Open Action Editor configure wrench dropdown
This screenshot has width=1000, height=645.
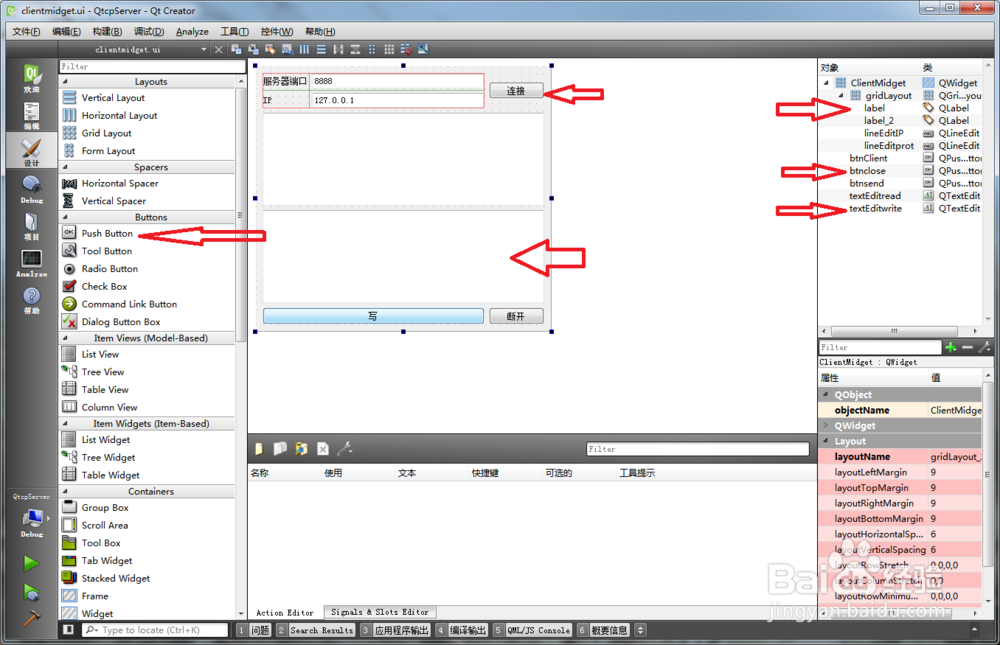344,449
